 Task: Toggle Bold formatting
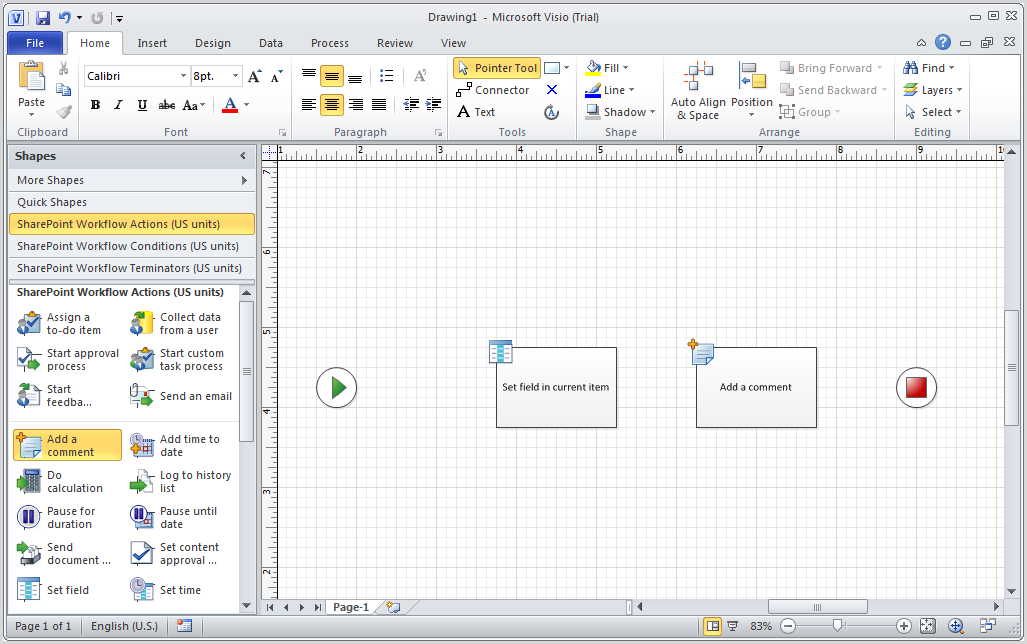pyautogui.click(x=96, y=105)
